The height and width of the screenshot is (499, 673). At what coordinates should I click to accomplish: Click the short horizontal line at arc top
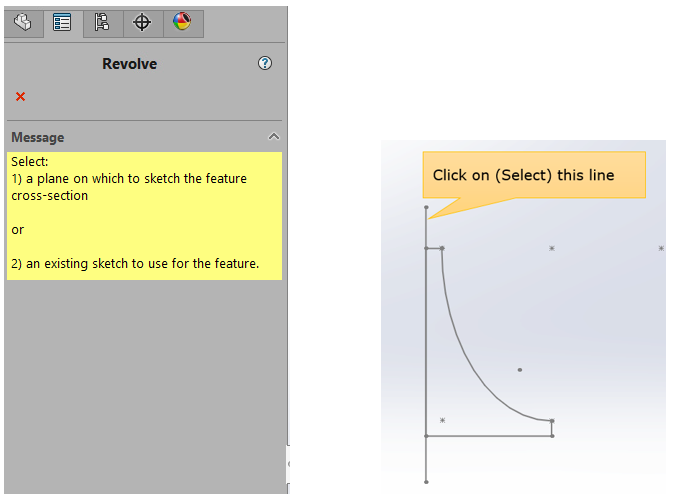point(434,248)
